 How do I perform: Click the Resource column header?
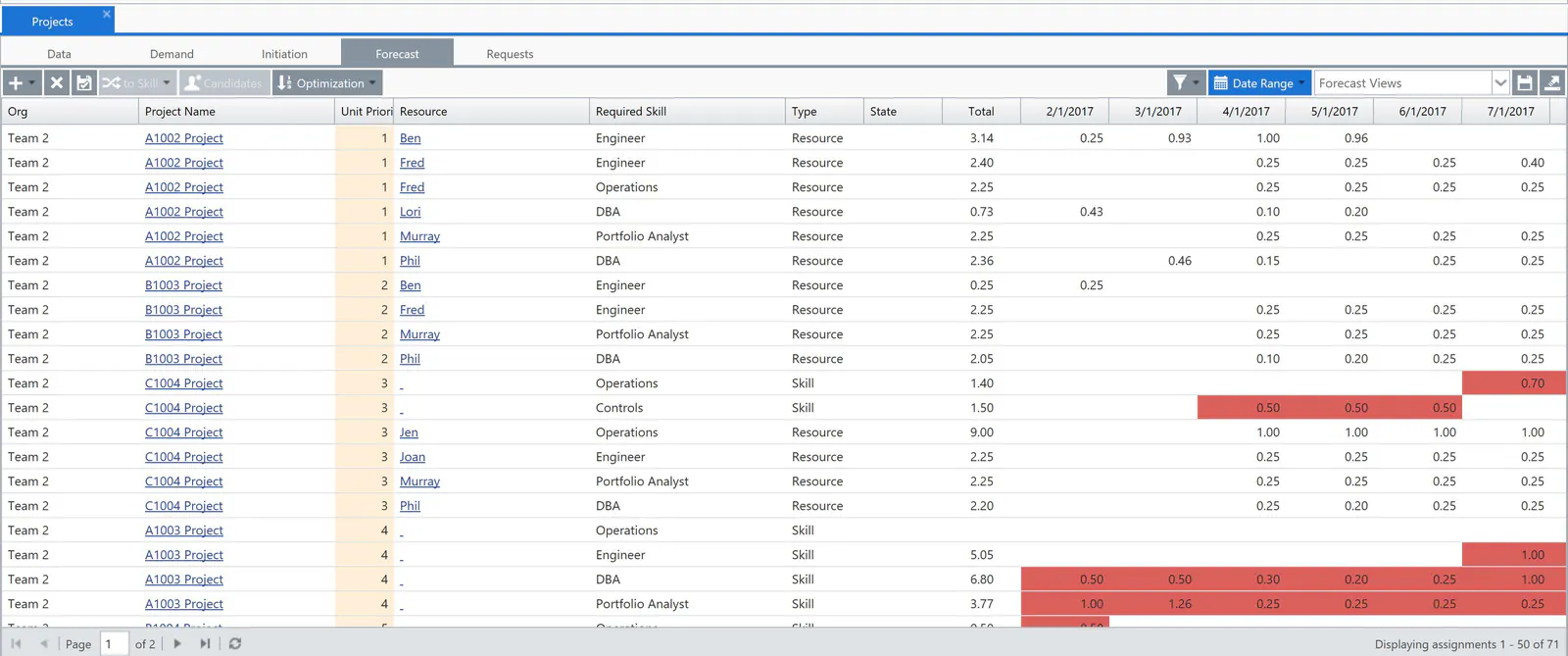tap(491, 112)
